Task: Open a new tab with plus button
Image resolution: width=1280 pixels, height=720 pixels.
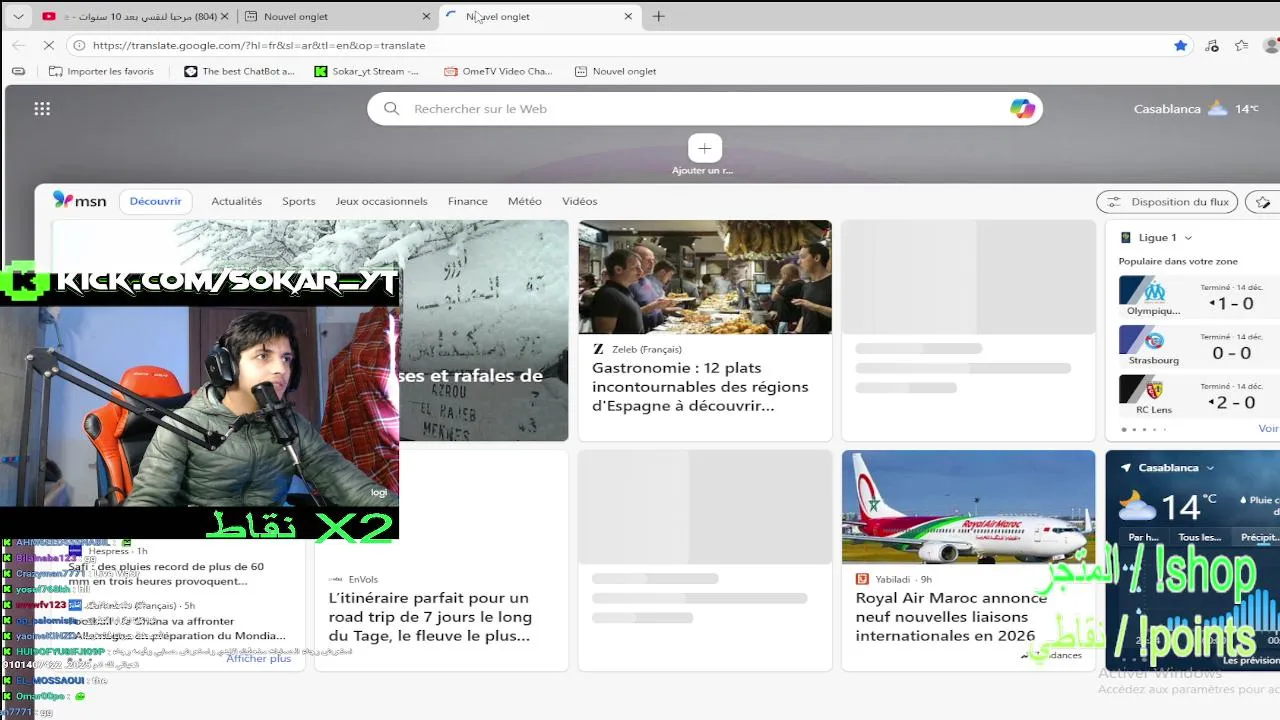Action: pyautogui.click(x=658, y=16)
